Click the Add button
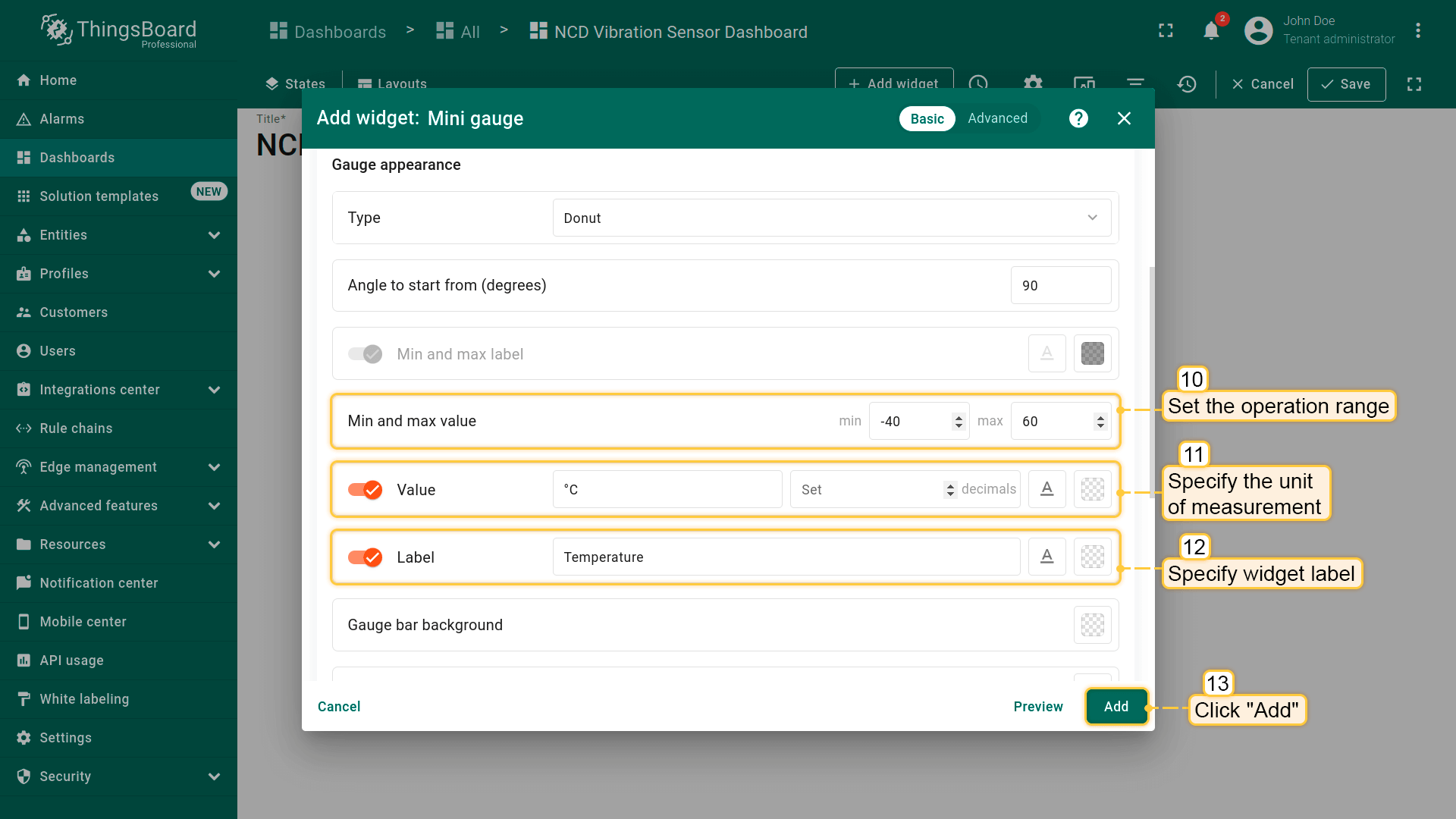This screenshot has height=819, width=1456. 1116,706
